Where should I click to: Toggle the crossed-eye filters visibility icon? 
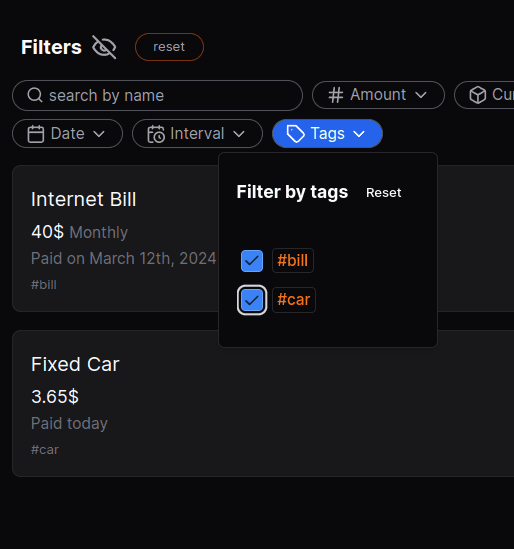tap(104, 47)
